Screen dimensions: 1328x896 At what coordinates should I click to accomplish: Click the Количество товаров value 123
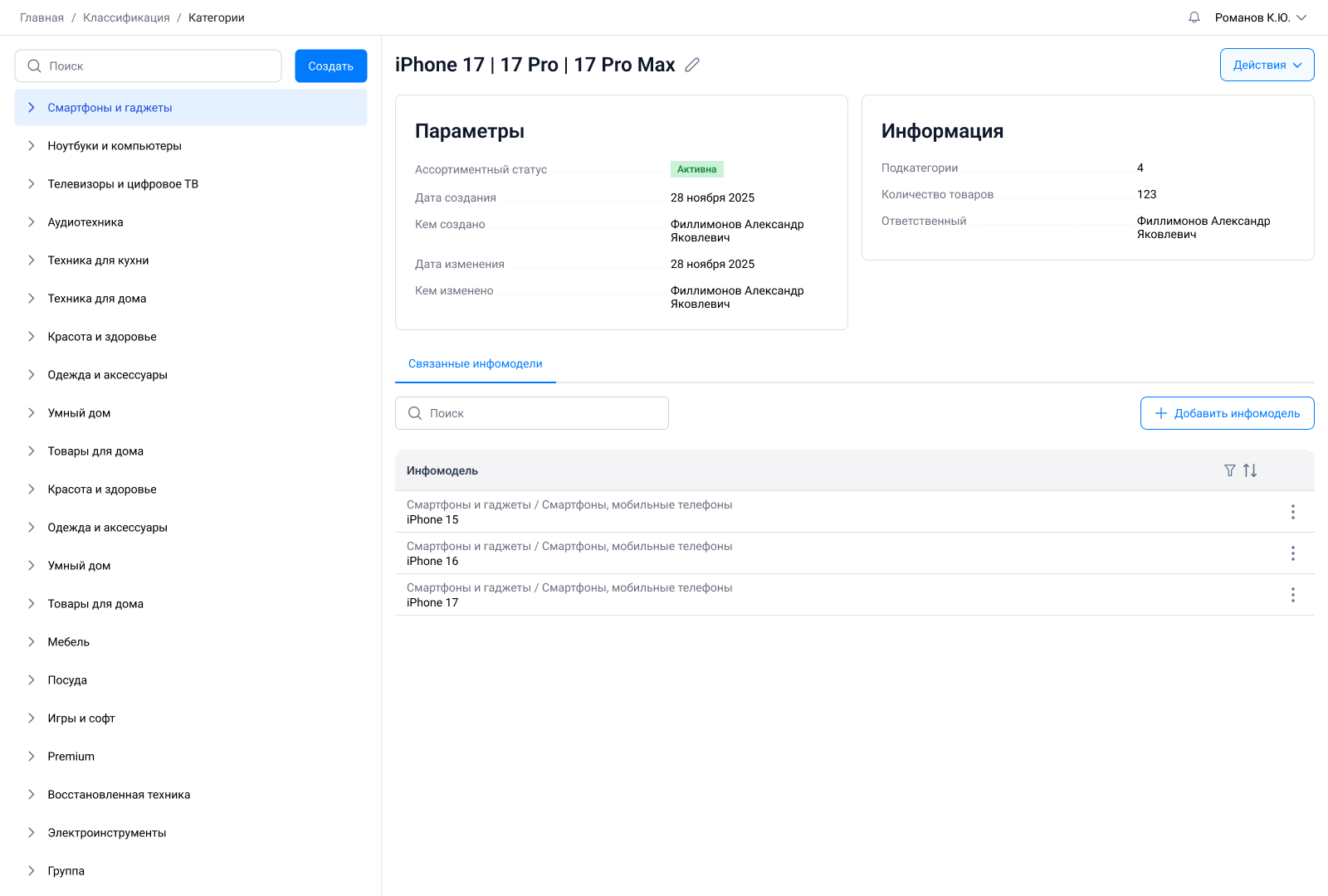click(x=1147, y=194)
